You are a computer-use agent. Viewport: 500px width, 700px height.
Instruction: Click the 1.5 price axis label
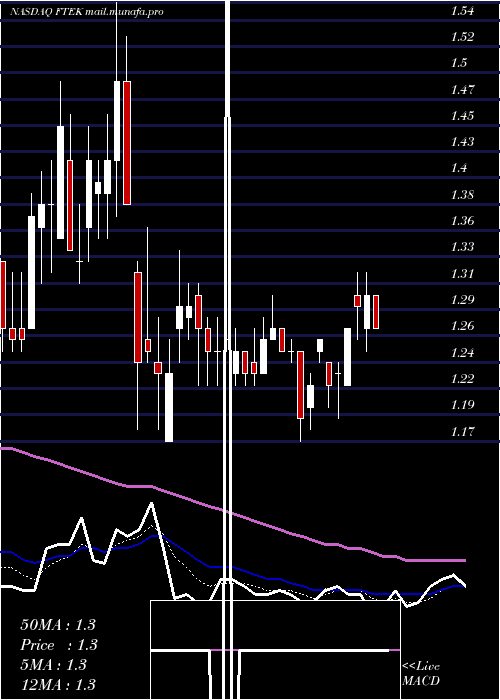click(459, 63)
